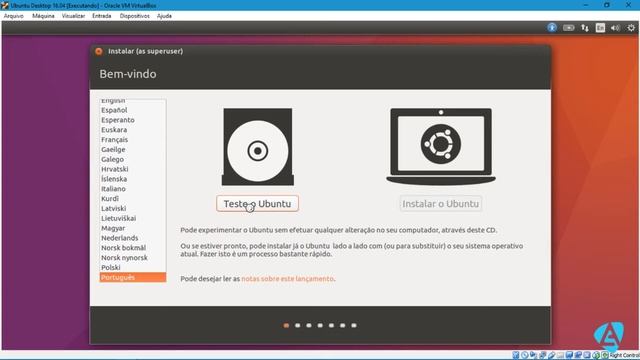Viewport: 640px width, 360px height.
Task: Click the orange first progress dot
Action: (x=287, y=325)
